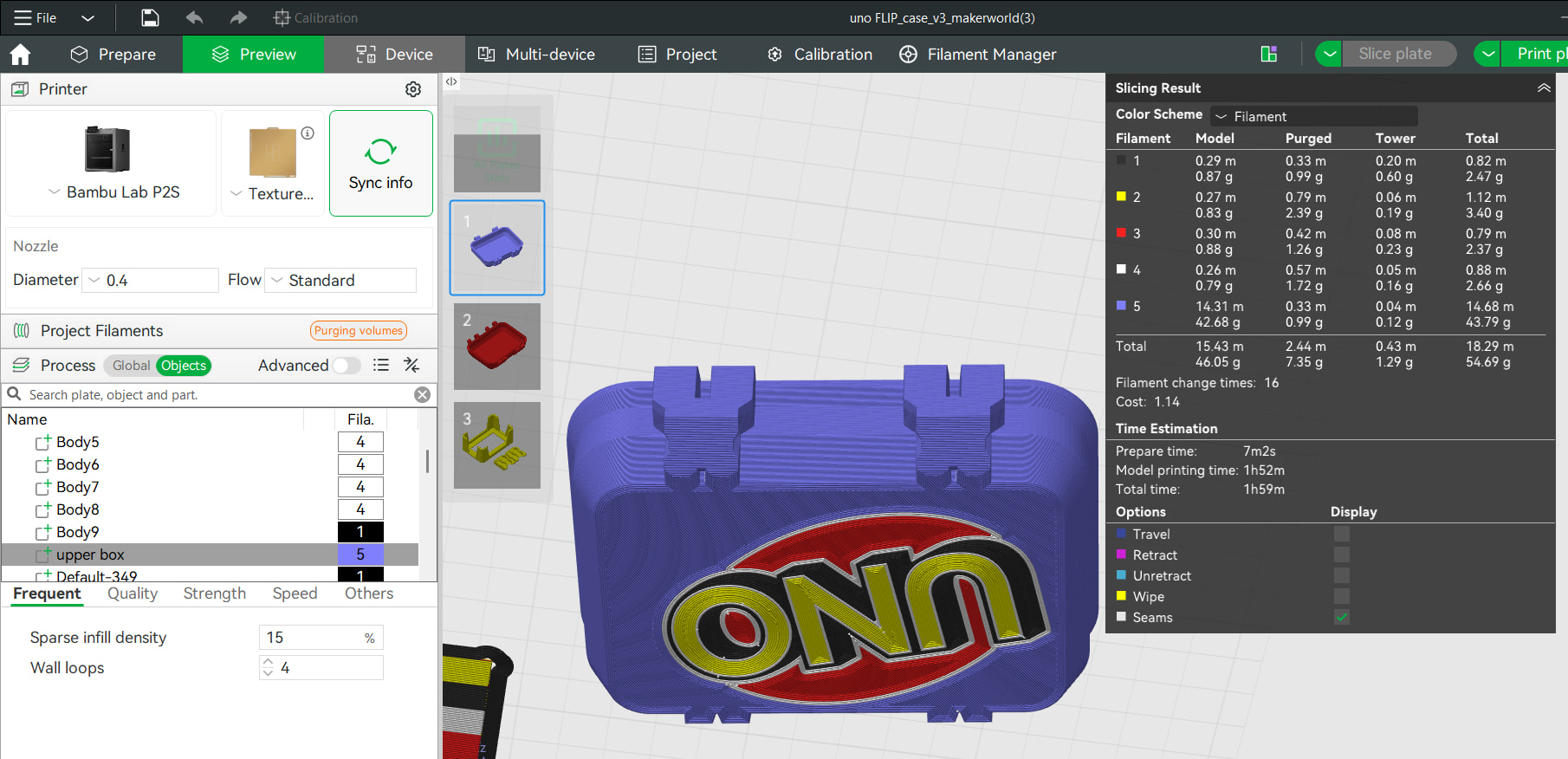Change black filament for Body9
This screenshot has width=1568, height=759.
coord(360,532)
